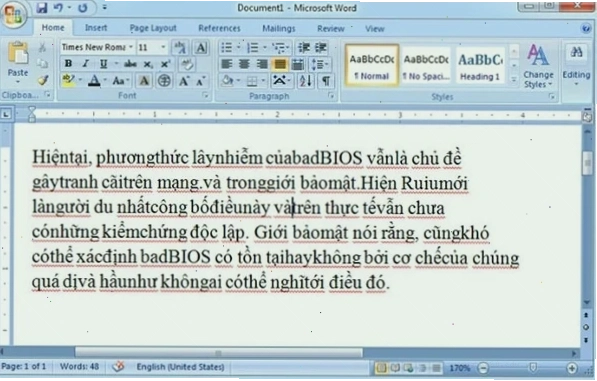
Task: Click the Cut scissors icon
Action: coord(43,47)
